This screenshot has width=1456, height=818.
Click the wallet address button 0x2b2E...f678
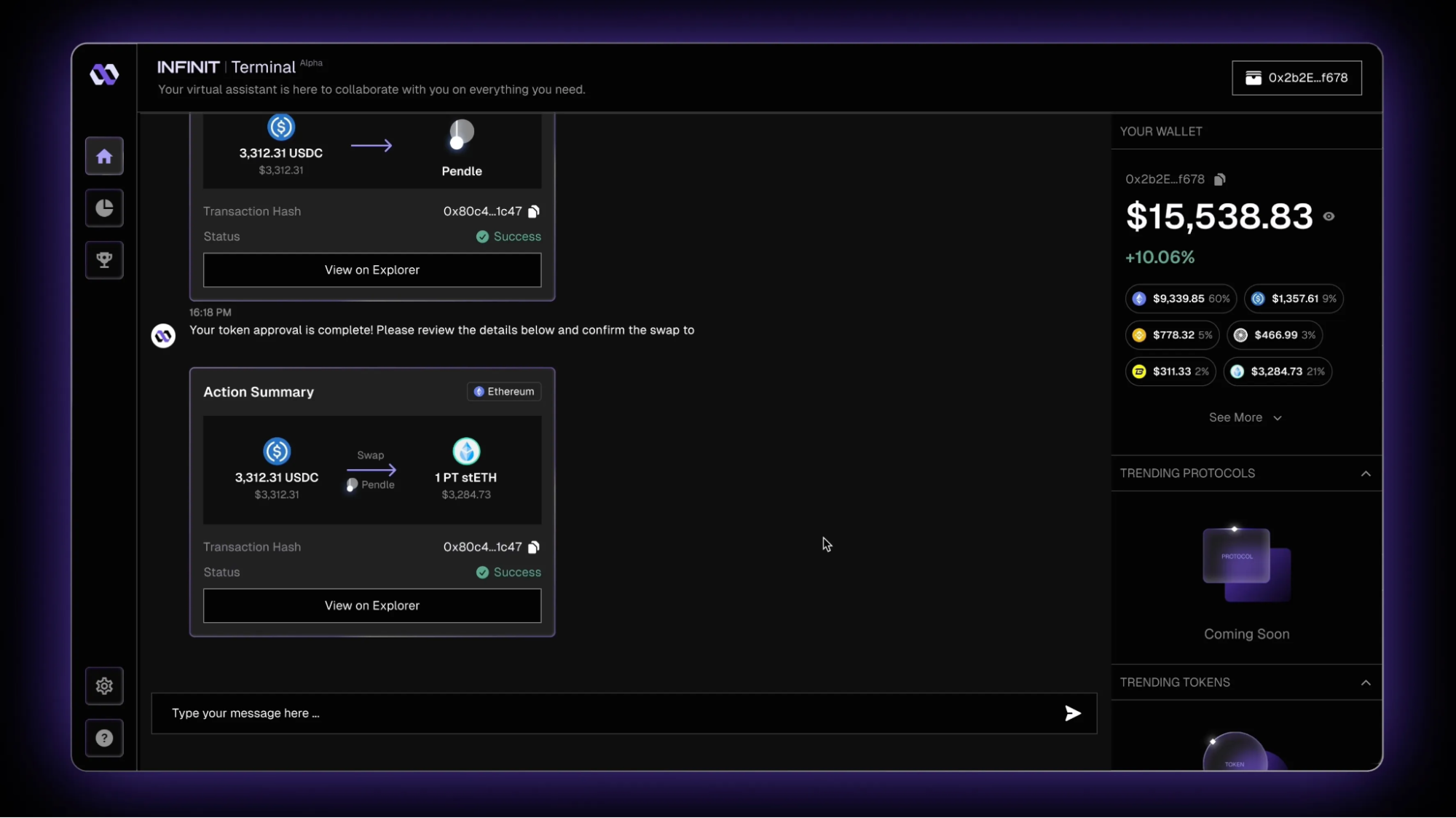(x=1296, y=78)
